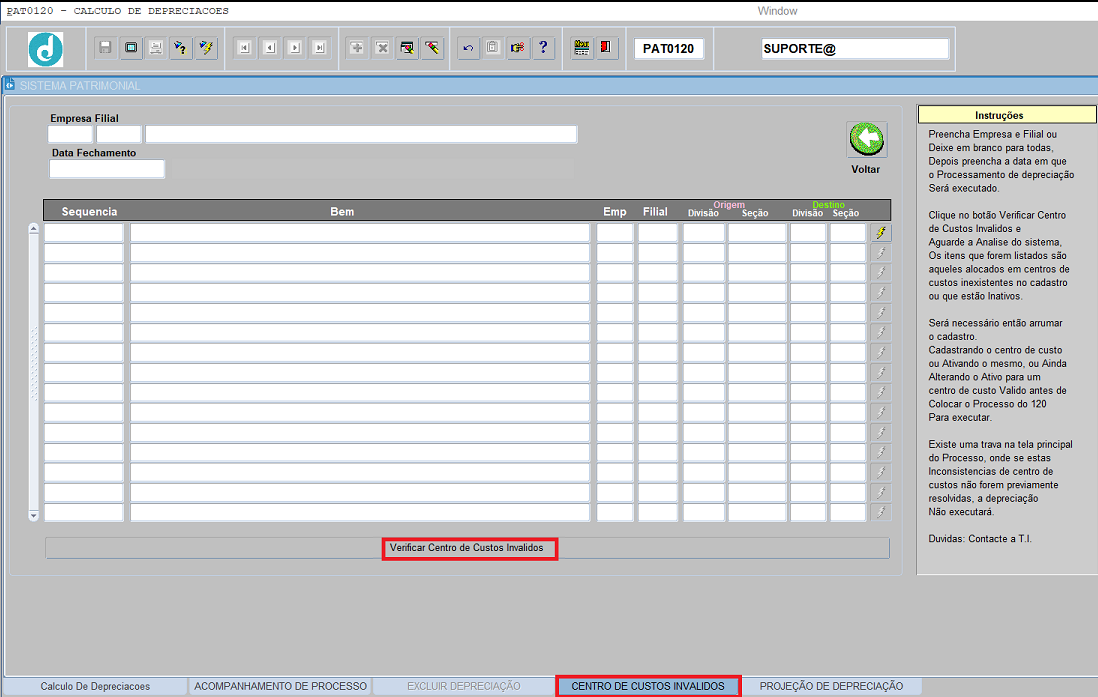Switch to Calculo De Depreciacoes tab

tap(95, 686)
